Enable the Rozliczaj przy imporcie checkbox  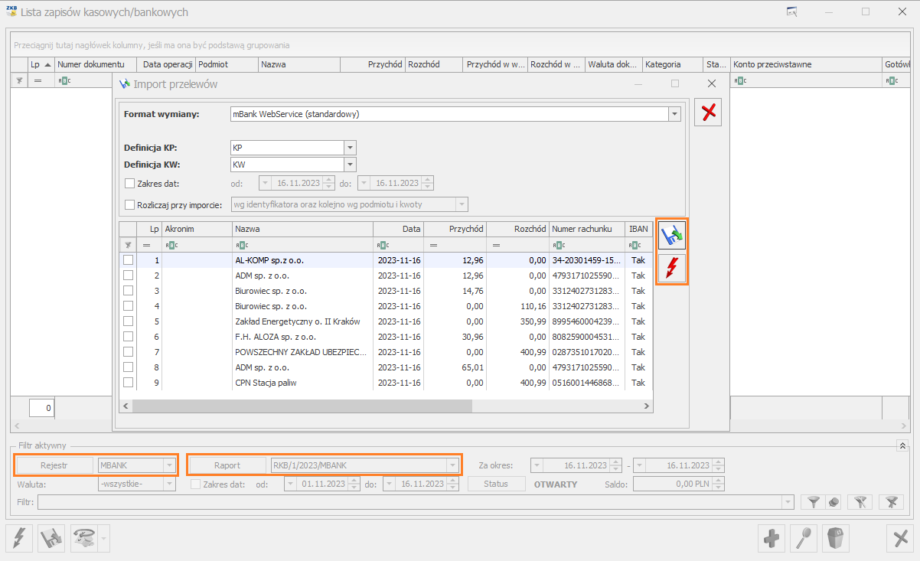(x=130, y=205)
